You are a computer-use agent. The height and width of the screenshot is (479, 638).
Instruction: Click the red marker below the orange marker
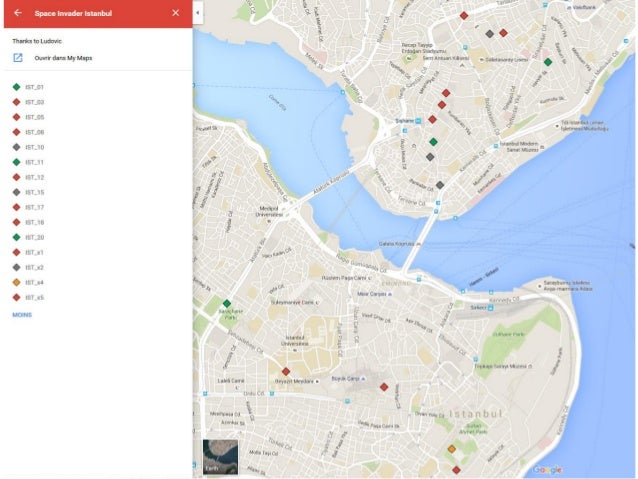456,470
